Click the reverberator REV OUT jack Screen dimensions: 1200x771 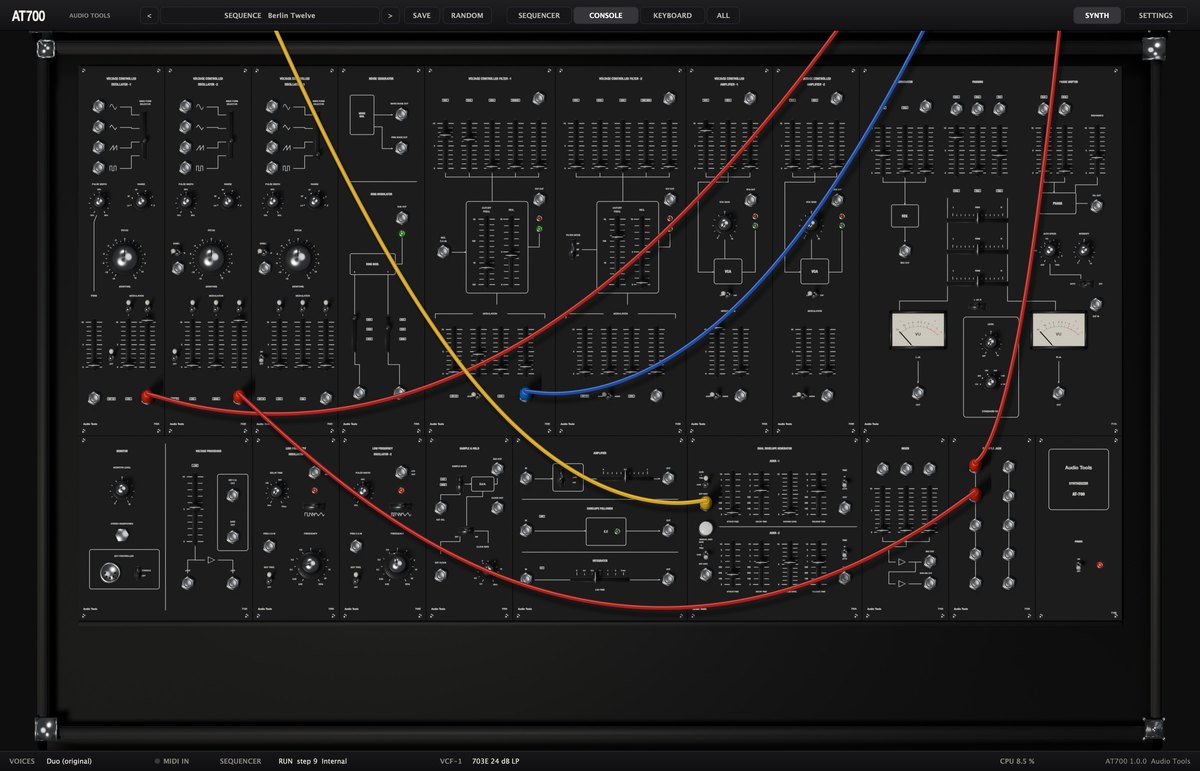(904, 250)
